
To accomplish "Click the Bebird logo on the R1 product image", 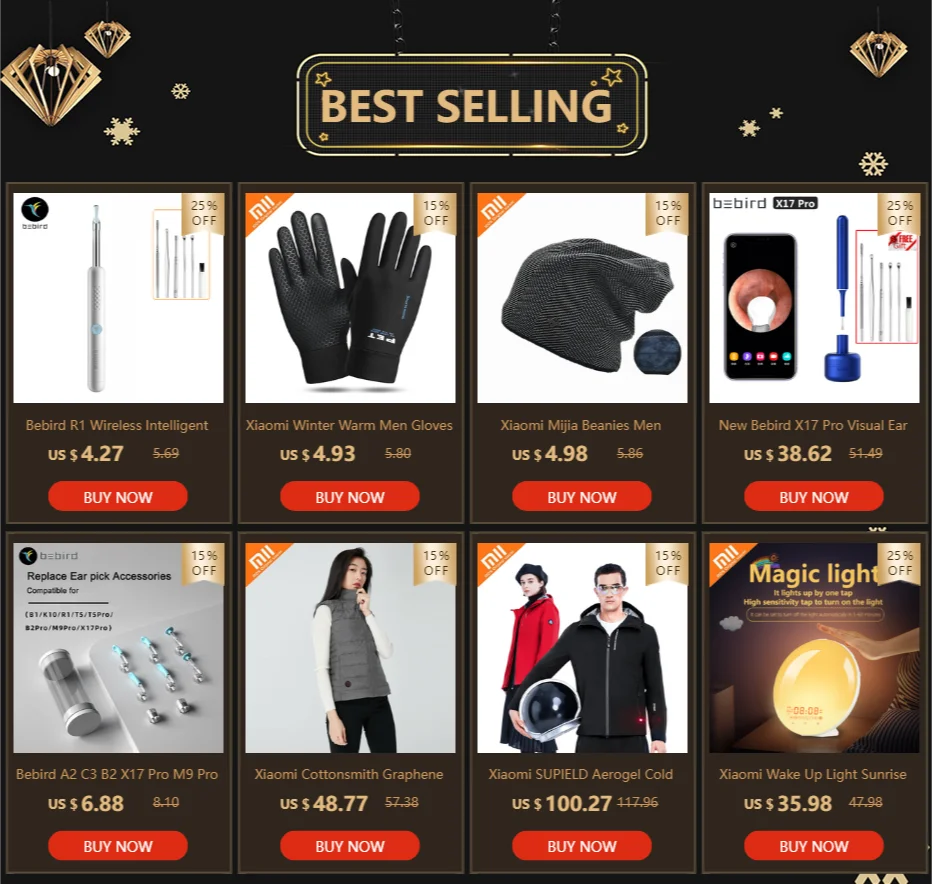I will (x=35, y=213).
